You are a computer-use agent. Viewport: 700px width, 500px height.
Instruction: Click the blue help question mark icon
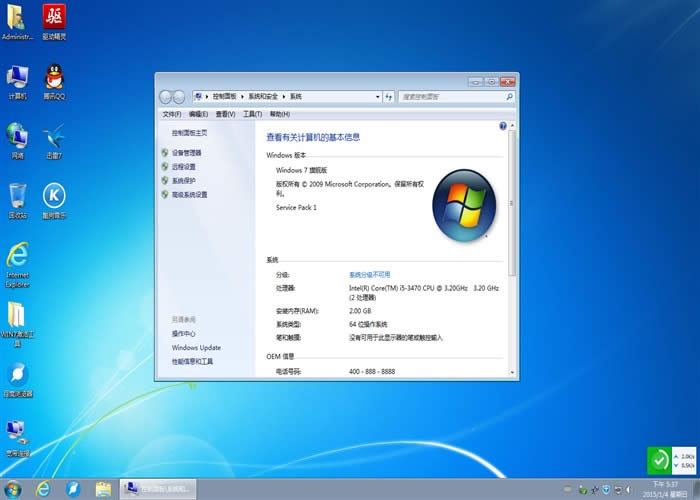point(502,125)
